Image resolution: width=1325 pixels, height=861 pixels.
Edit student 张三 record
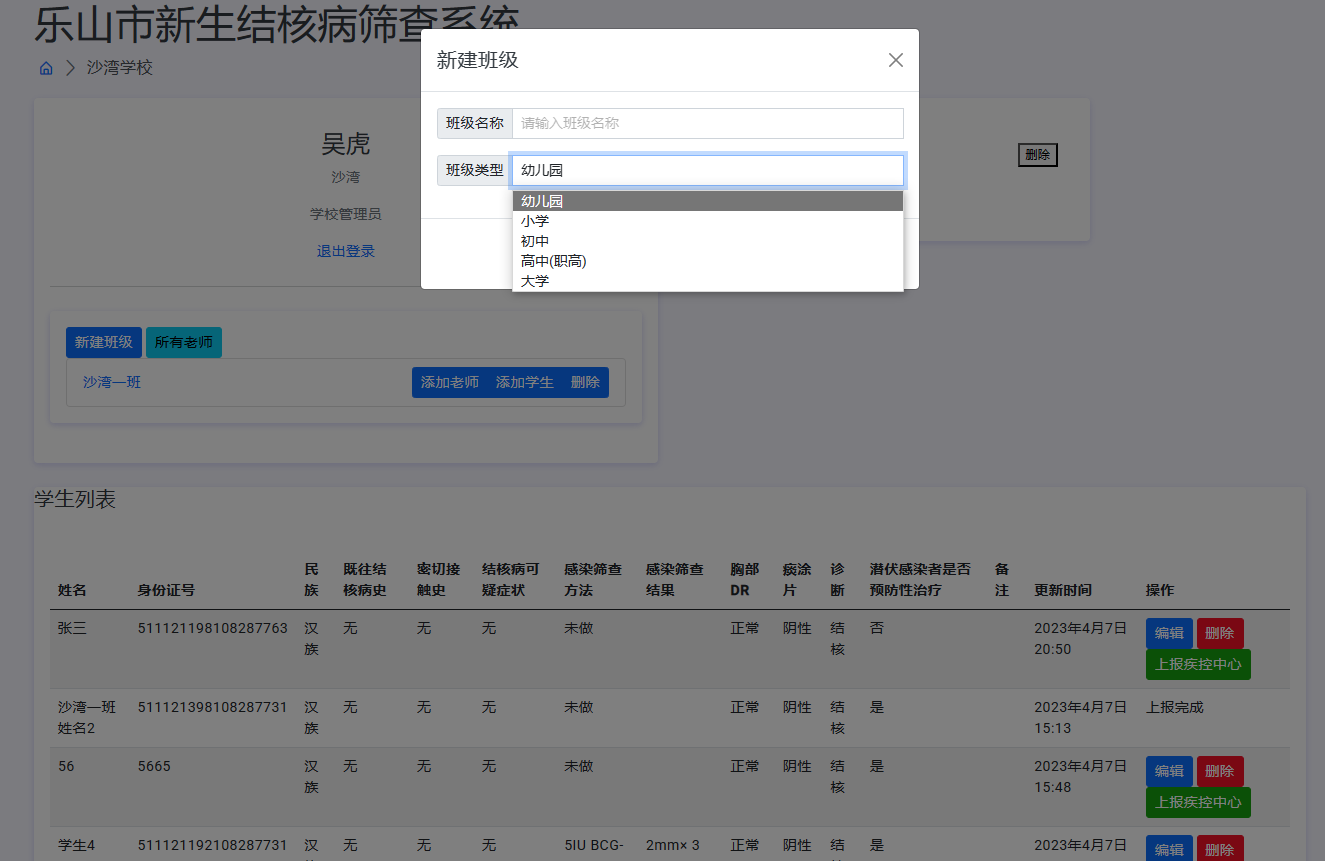1169,633
